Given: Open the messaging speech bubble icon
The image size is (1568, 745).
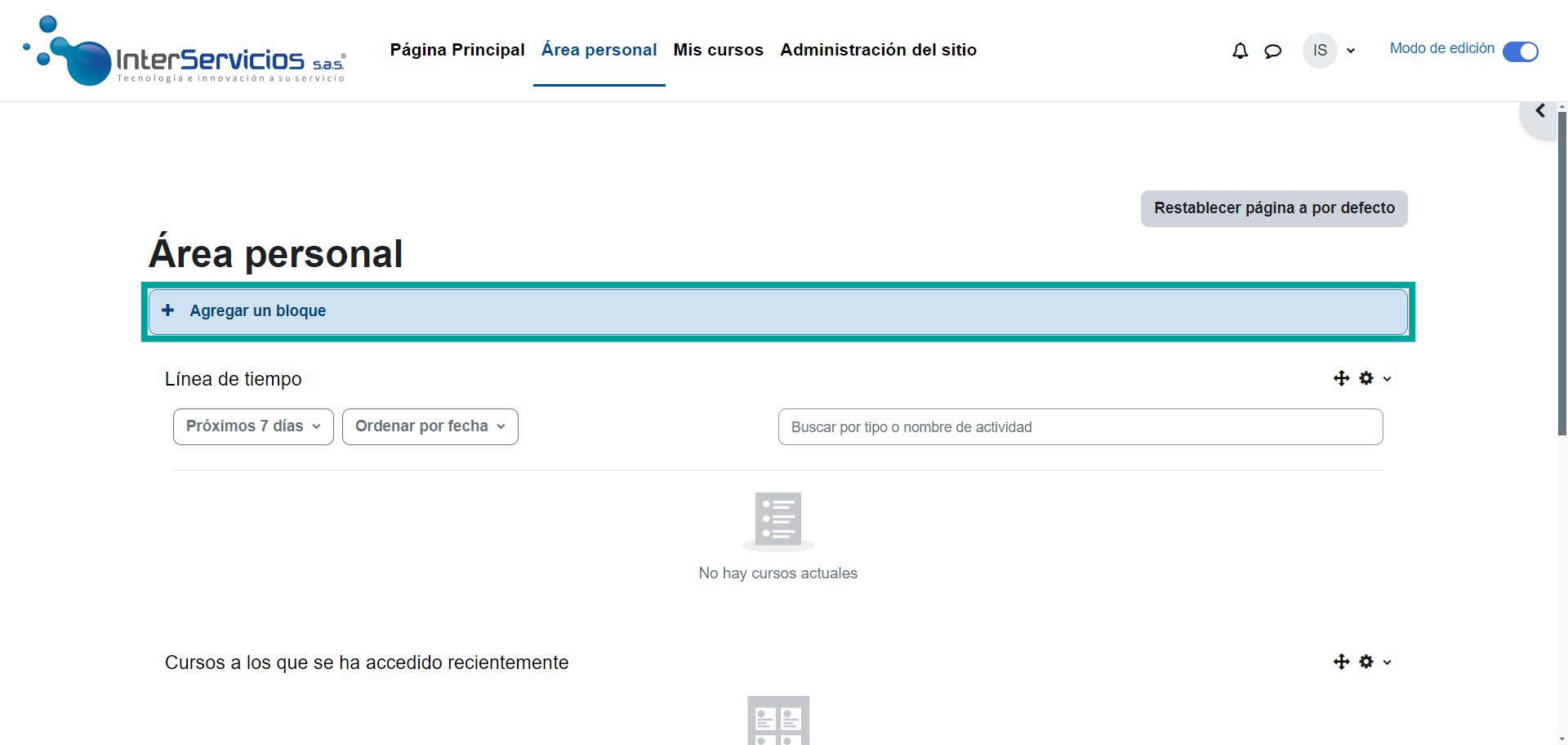Looking at the screenshot, I should 1272,51.
